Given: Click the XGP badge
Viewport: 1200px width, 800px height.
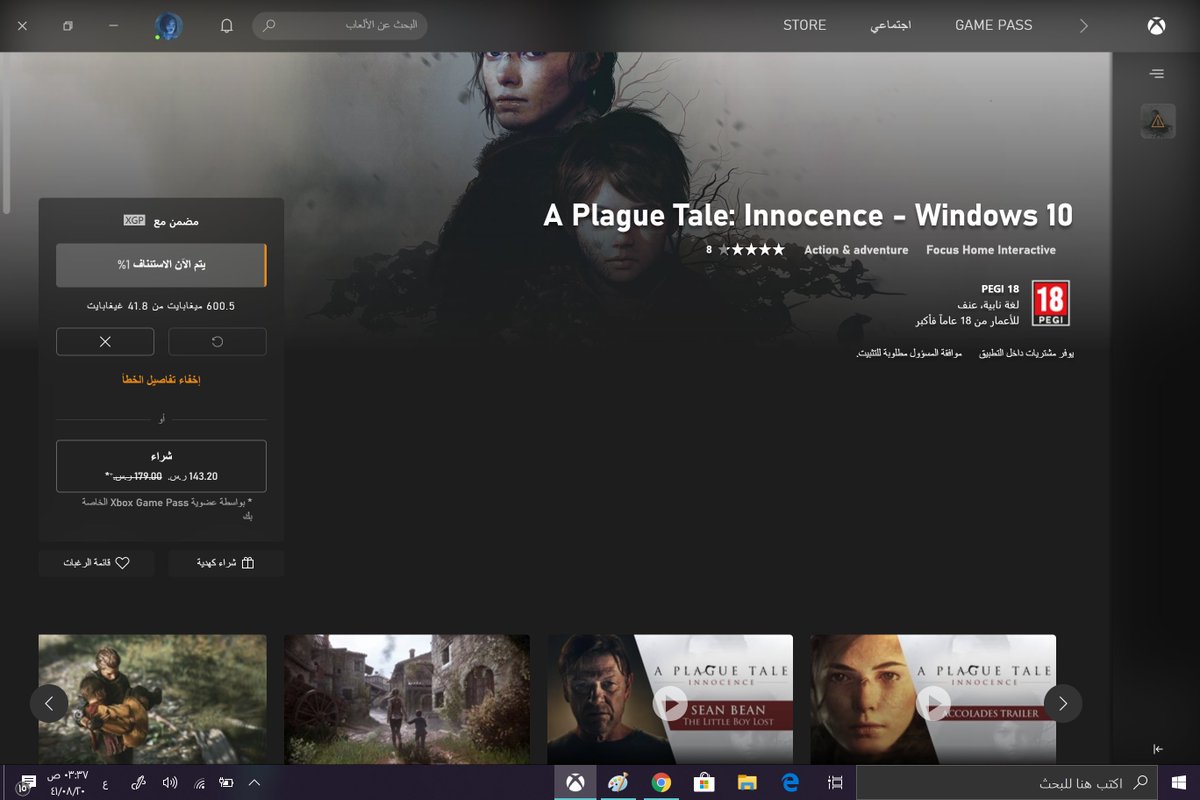Looking at the screenshot, I should [134, 220].
